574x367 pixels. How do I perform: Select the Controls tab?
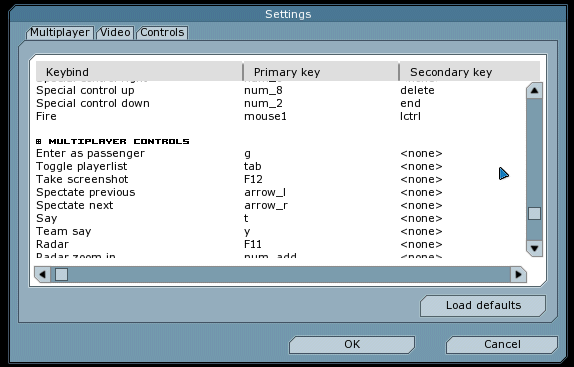click(x=162, y=32)
